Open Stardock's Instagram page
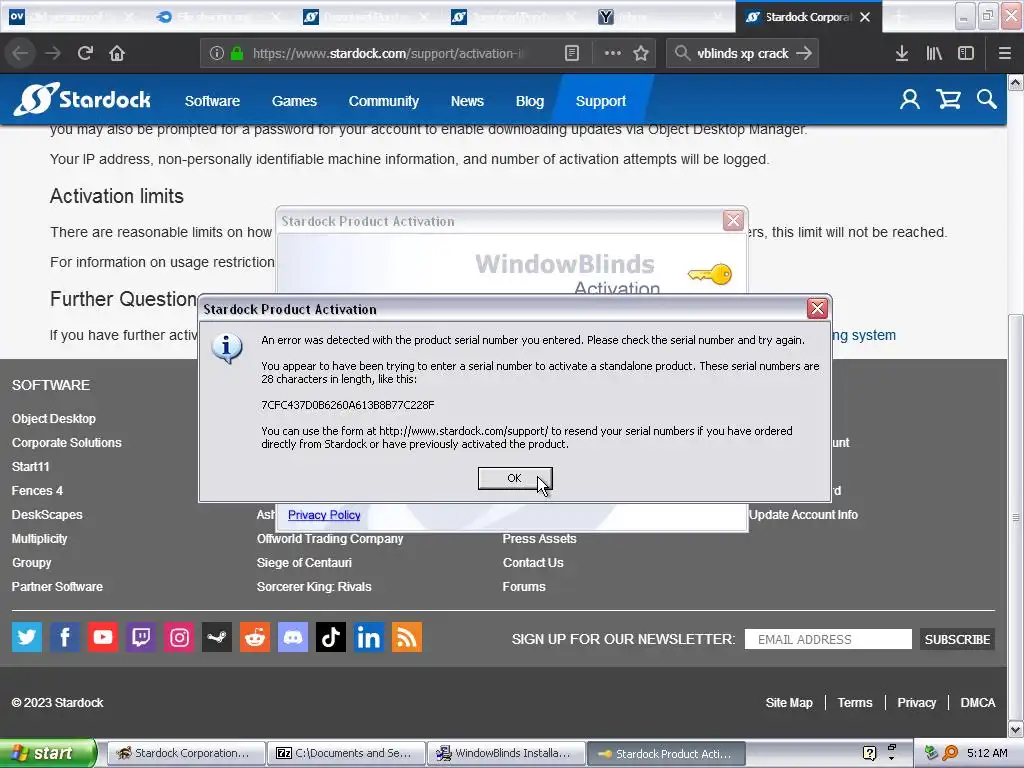The image size is (1024, 768). point(179,637)
